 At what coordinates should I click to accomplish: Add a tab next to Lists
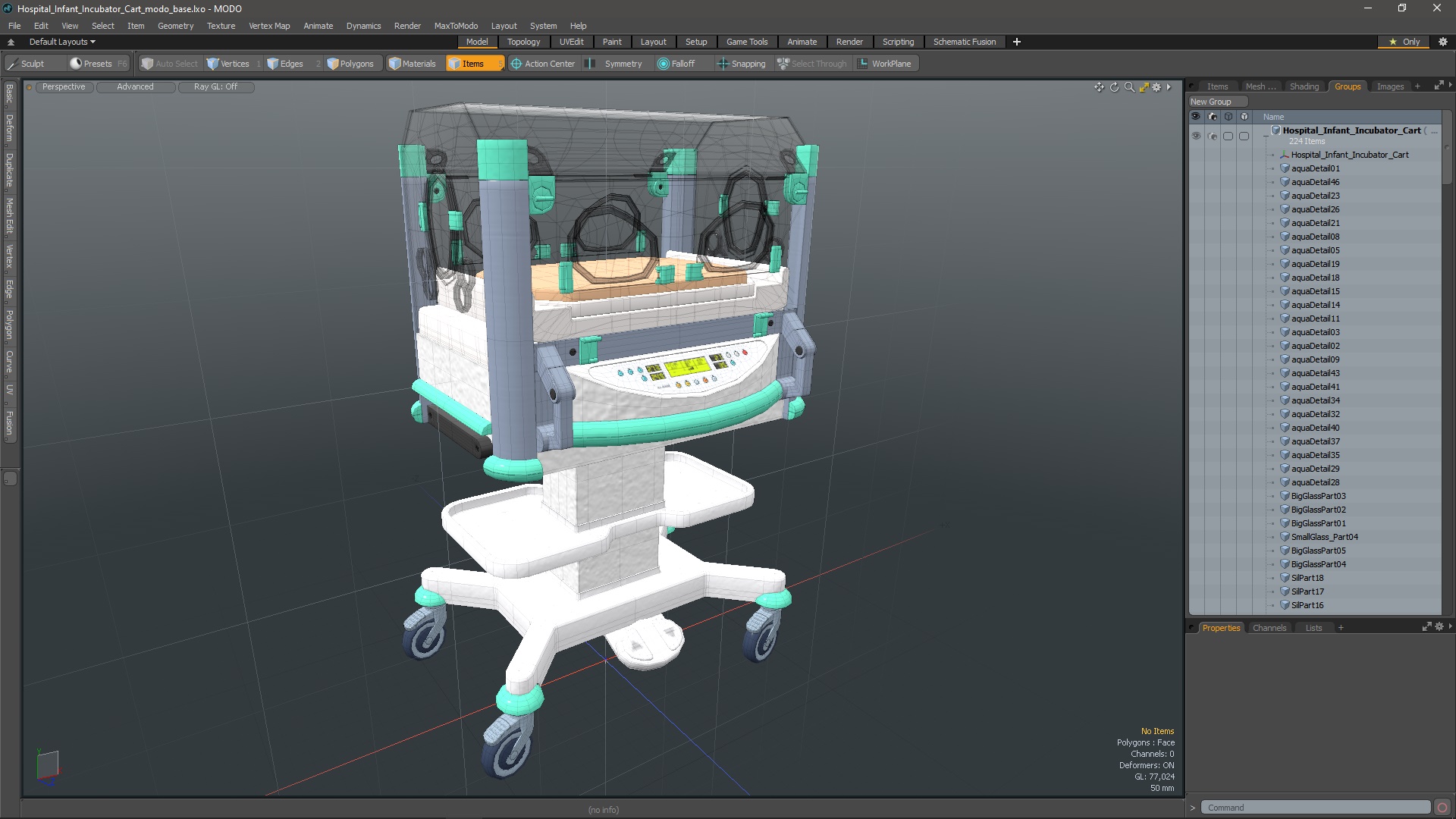pos(1341,628)
